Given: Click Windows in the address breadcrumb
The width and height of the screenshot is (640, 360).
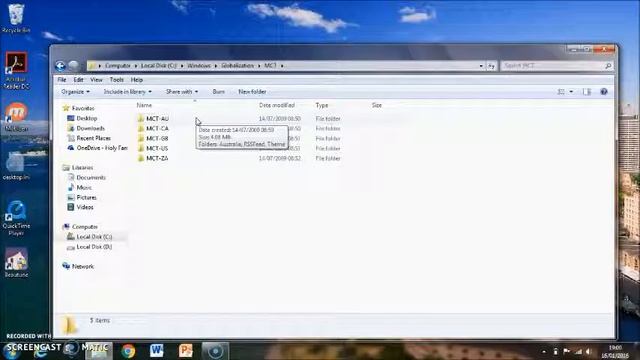Looking at the screenshot, I should click(199, 66).
